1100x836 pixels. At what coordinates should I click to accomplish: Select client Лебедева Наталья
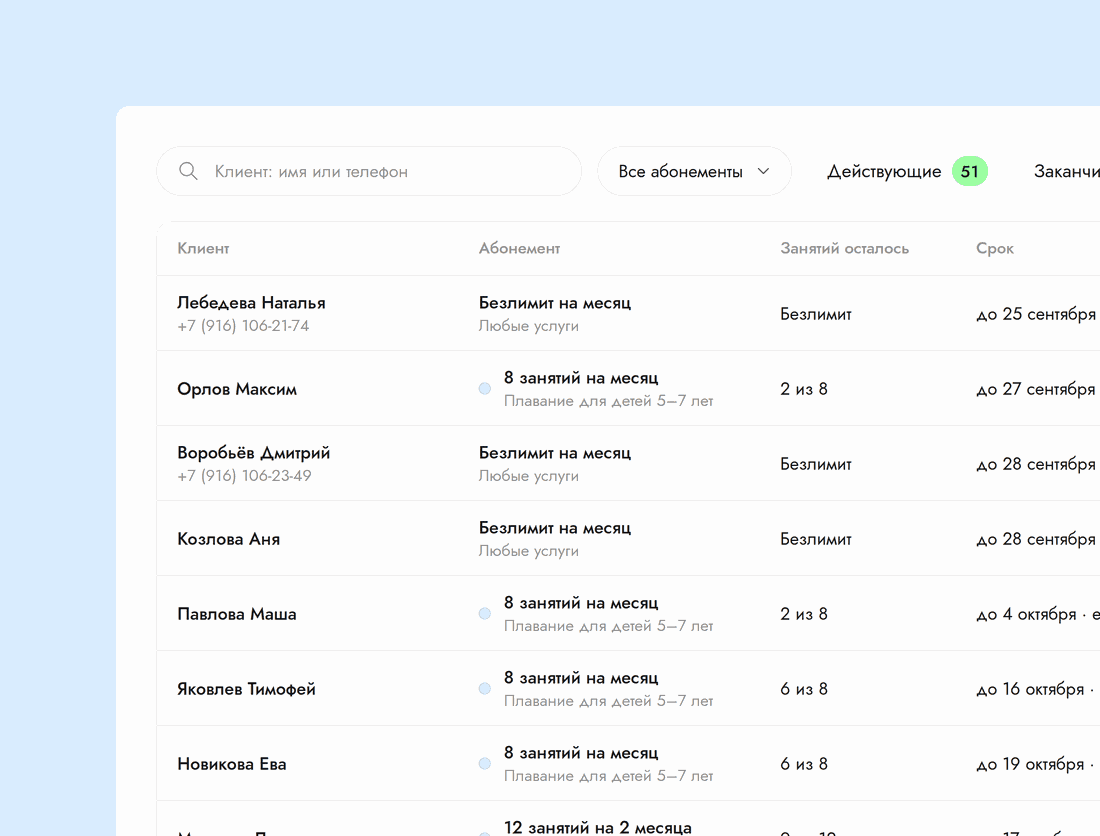[x=251, y=303]
